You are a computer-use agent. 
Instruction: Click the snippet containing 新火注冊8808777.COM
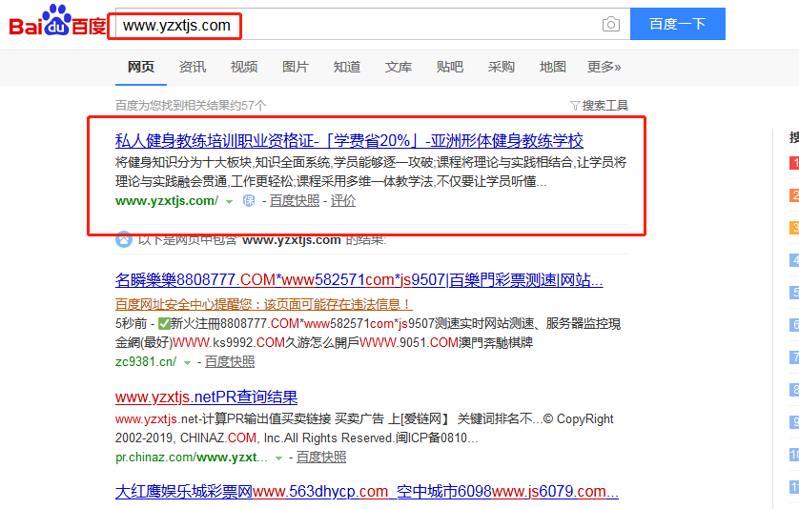click(368, 333)
